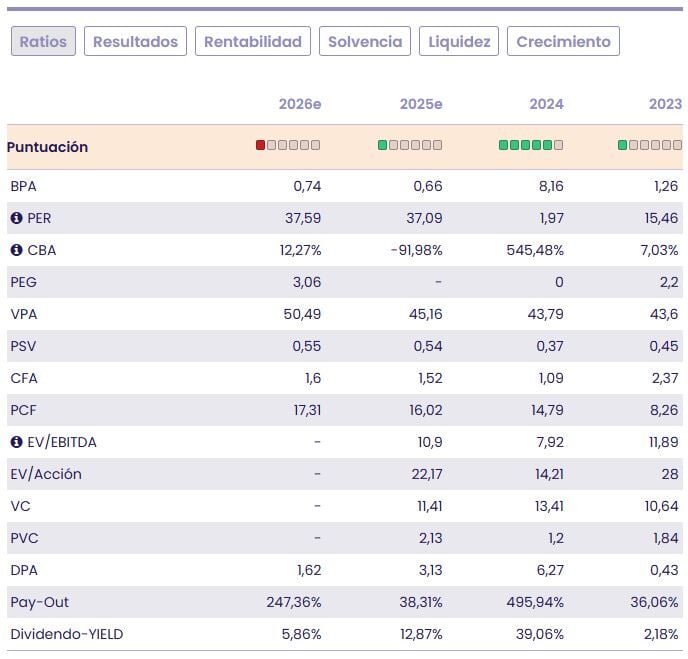Click the 2024 green score indicator
The image size is (688, 659).
pyautogui.click(x=531, y=145)
